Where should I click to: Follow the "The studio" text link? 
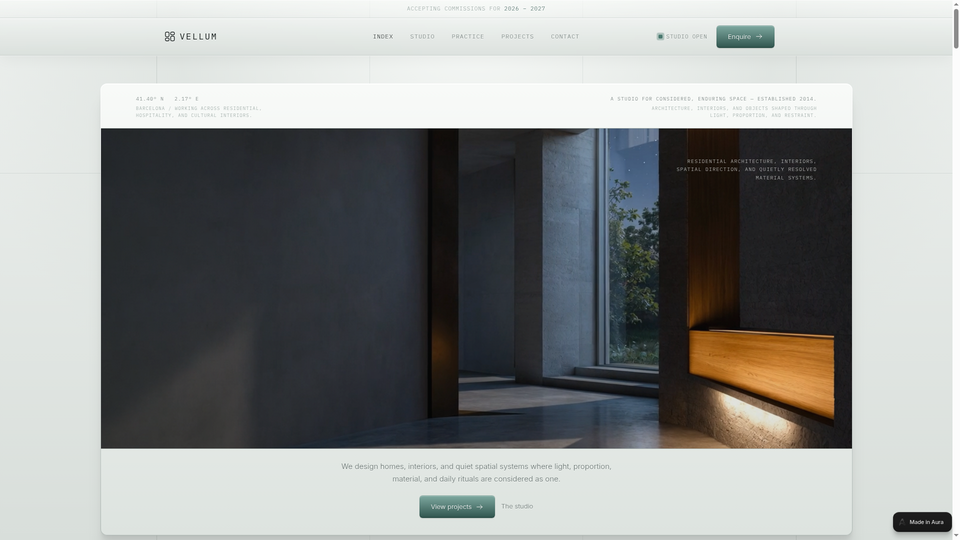click(x=517, y=506)
